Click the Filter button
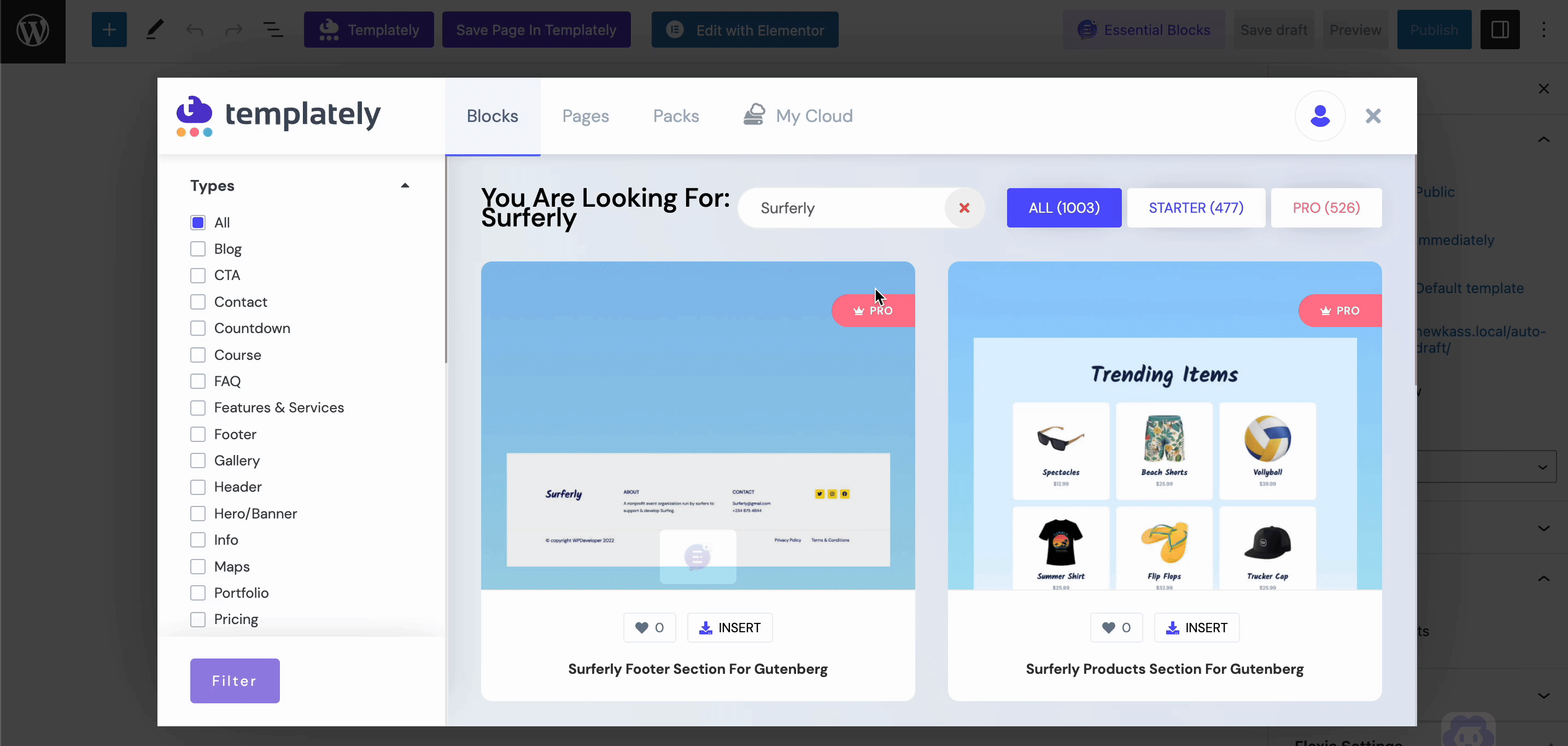This screenshot has height=746, width=1568. click(235, 680)
